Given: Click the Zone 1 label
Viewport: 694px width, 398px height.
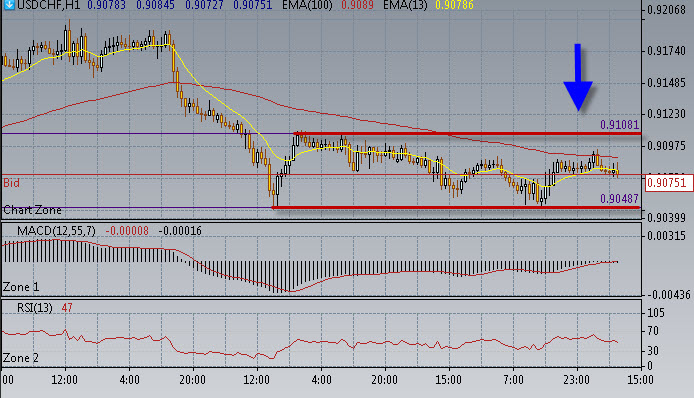Looking at the screenshot, I should (21, 287).
